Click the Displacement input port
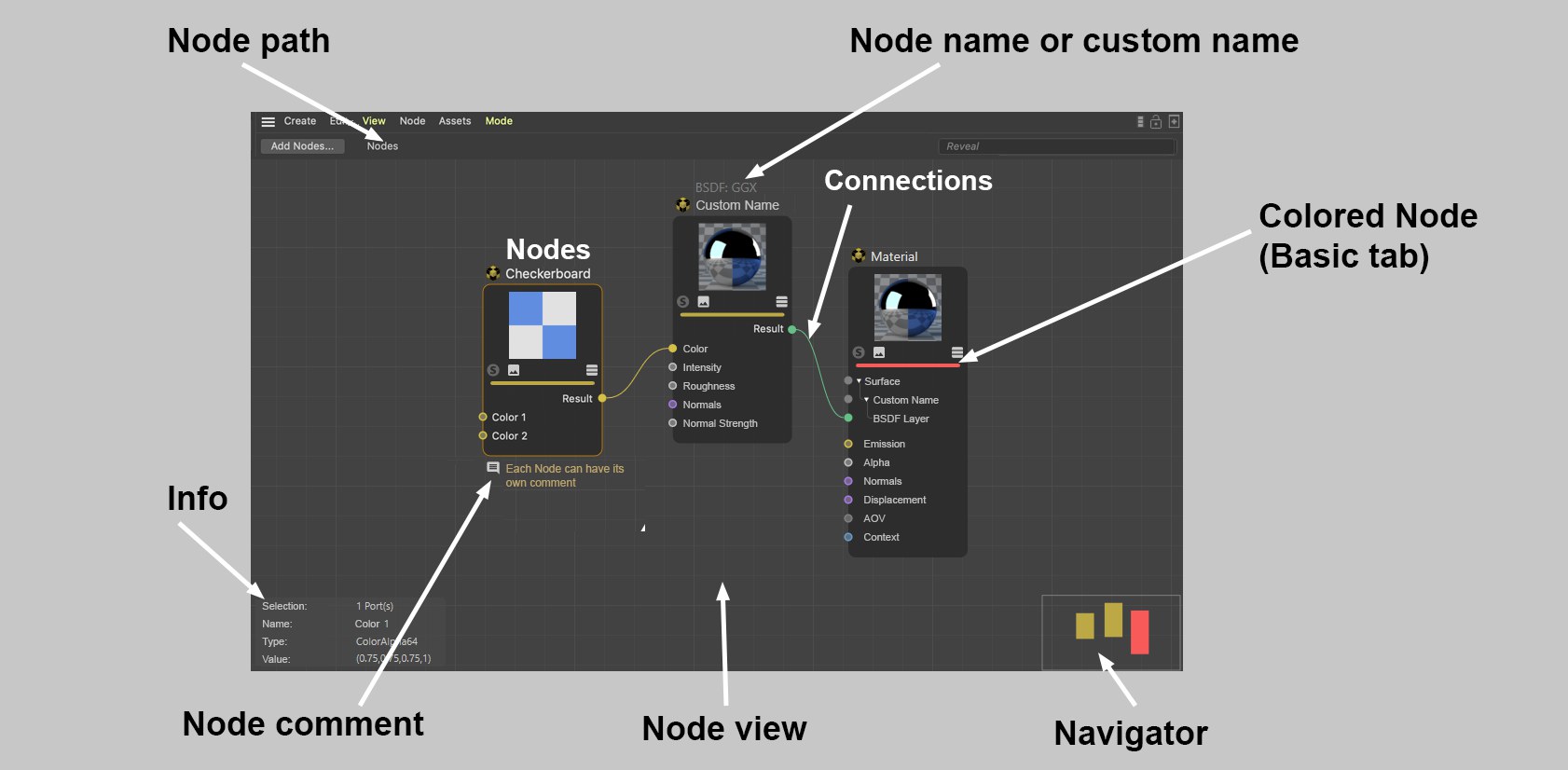This screenshot has width=1568, height=770. pos(848,500)
